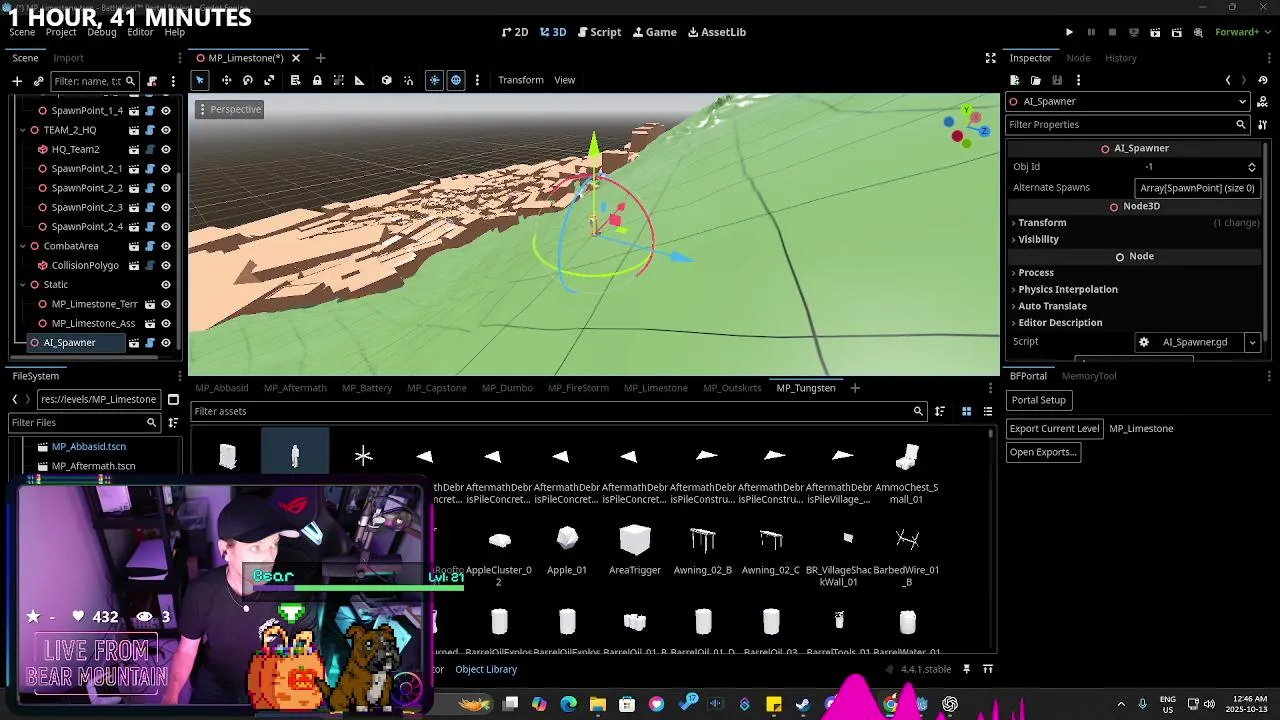Open the Project menu

61,32
